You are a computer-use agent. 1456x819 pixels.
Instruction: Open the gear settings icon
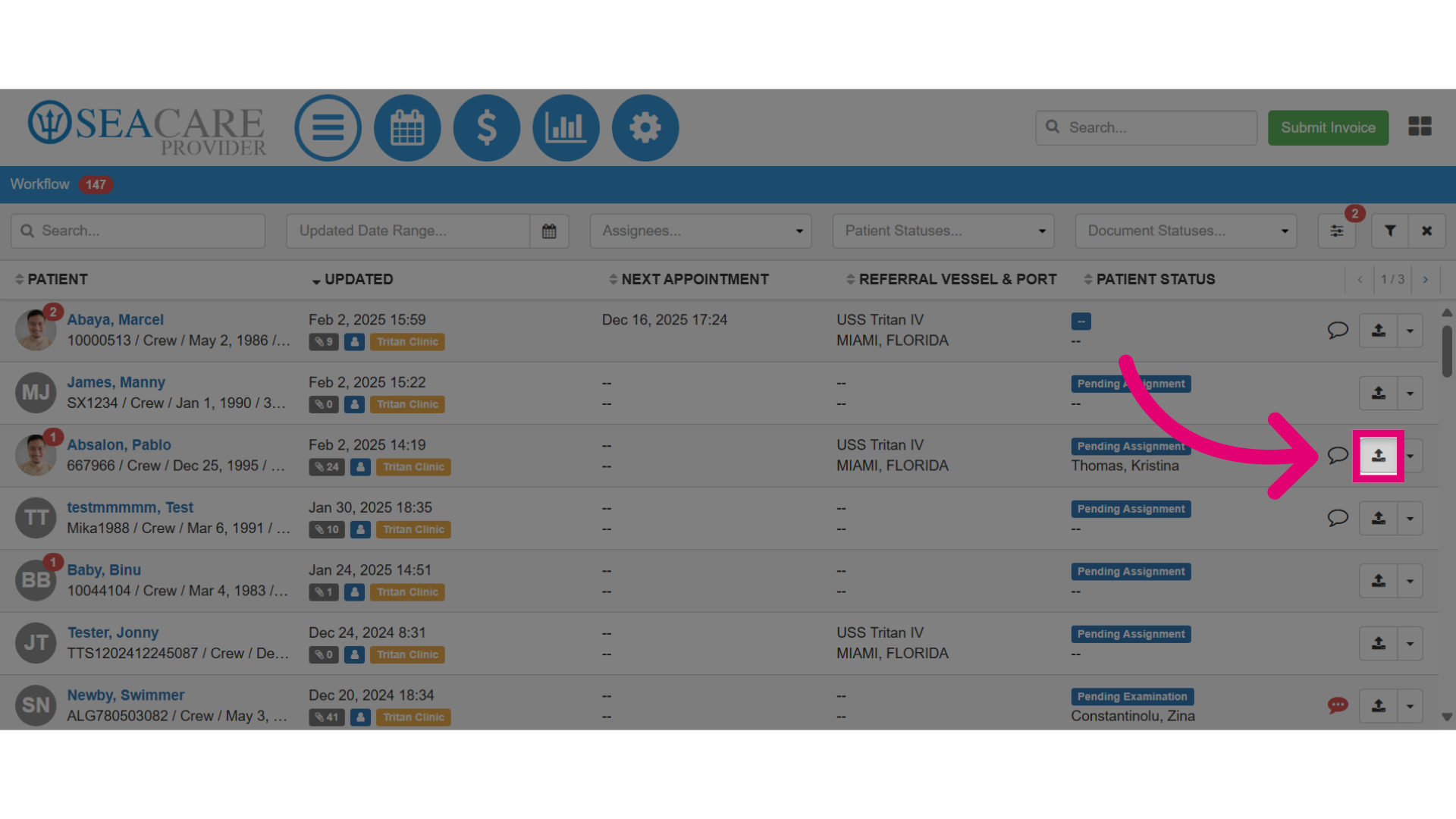[x=645, y=127]
